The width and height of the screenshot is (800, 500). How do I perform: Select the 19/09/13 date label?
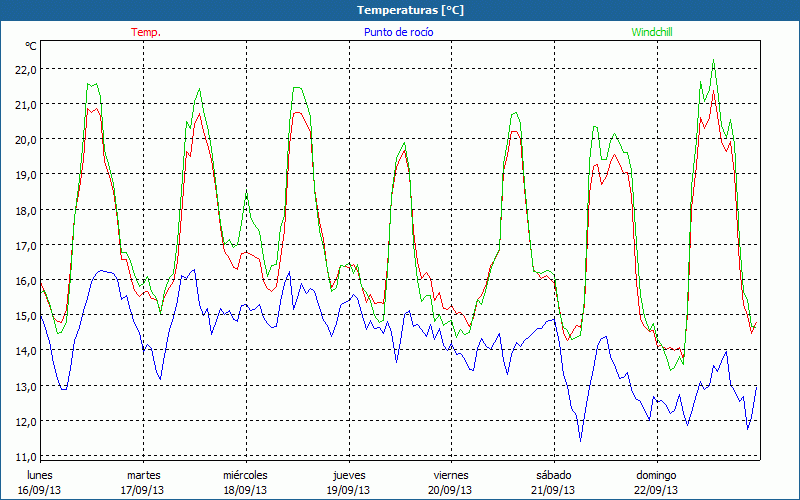348,490
